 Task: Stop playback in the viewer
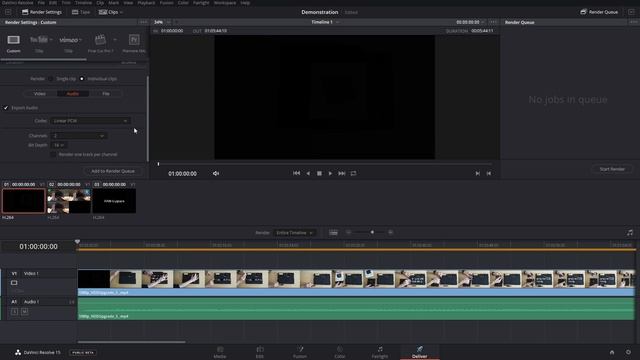point(319,173)
